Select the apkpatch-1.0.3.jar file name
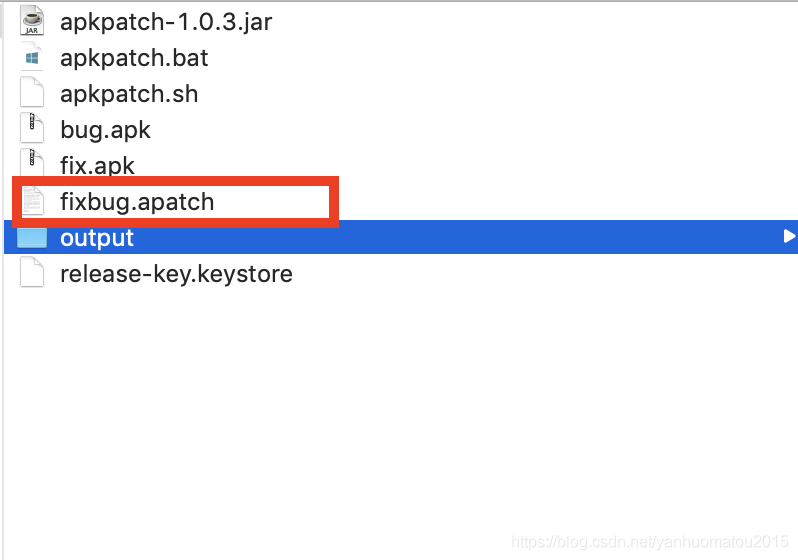Image resolution: width=798 pixels, height=560 pixels. [166, 22]
